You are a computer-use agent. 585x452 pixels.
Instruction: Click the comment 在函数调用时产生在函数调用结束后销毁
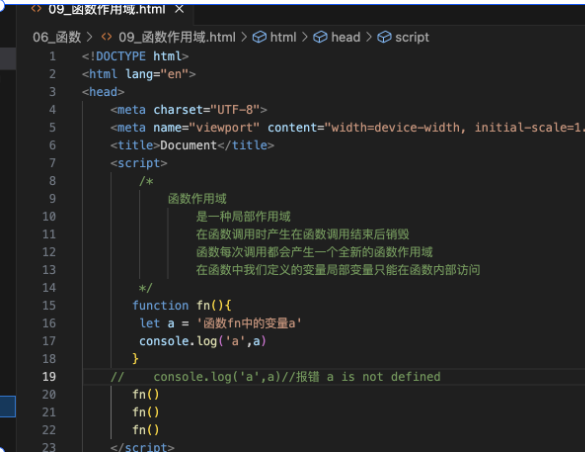pyautogui.click(x=303, y=234)
